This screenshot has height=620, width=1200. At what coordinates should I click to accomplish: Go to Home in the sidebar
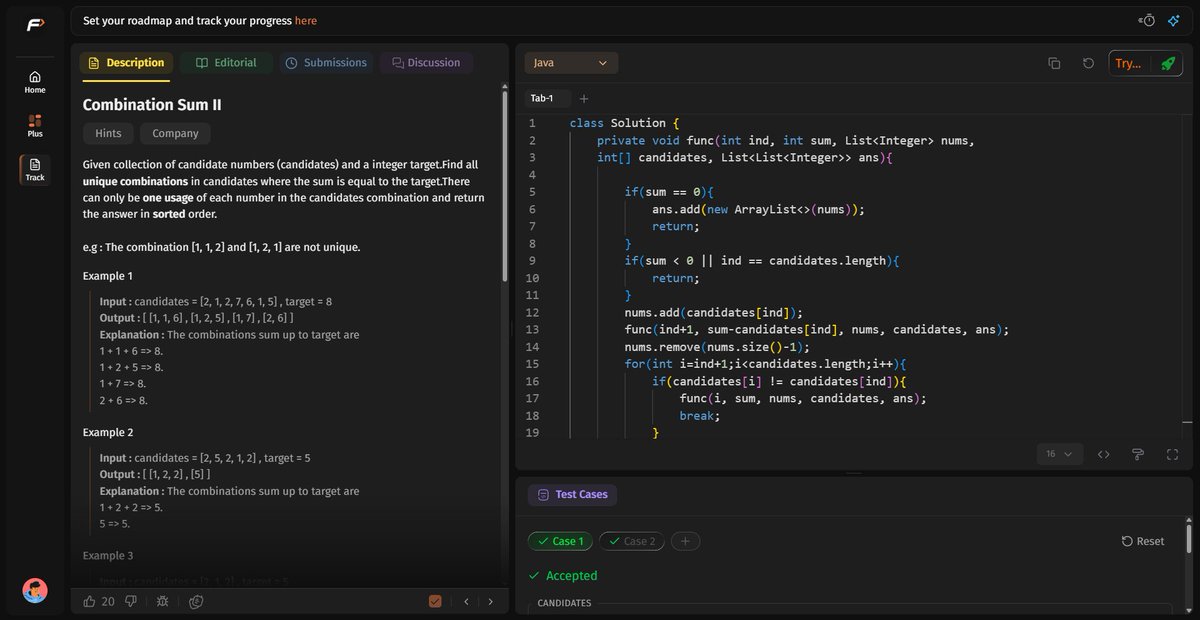click(35, 82)
